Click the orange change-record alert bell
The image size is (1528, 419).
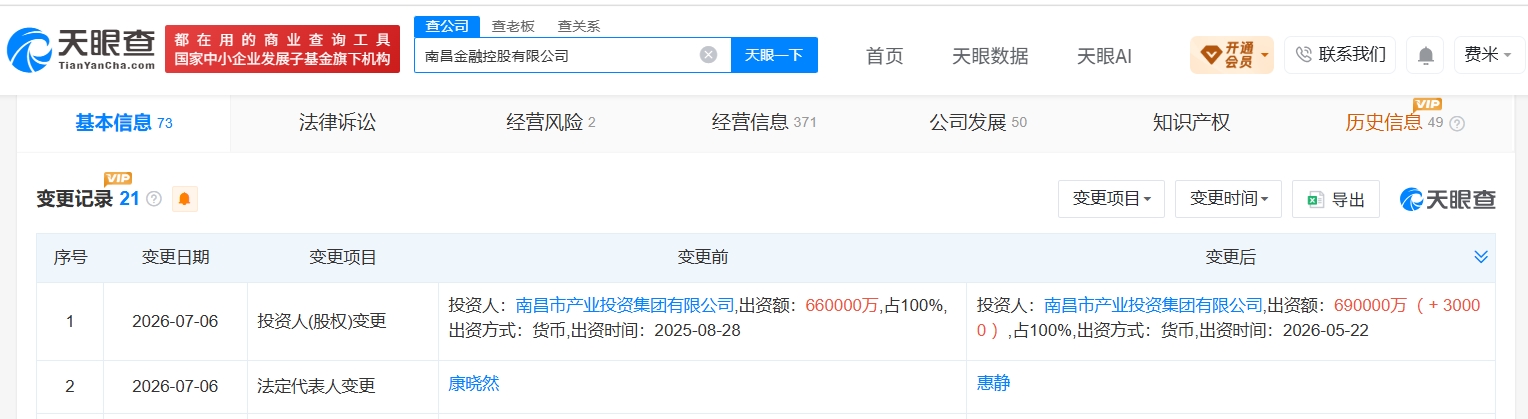pos(184,199)
